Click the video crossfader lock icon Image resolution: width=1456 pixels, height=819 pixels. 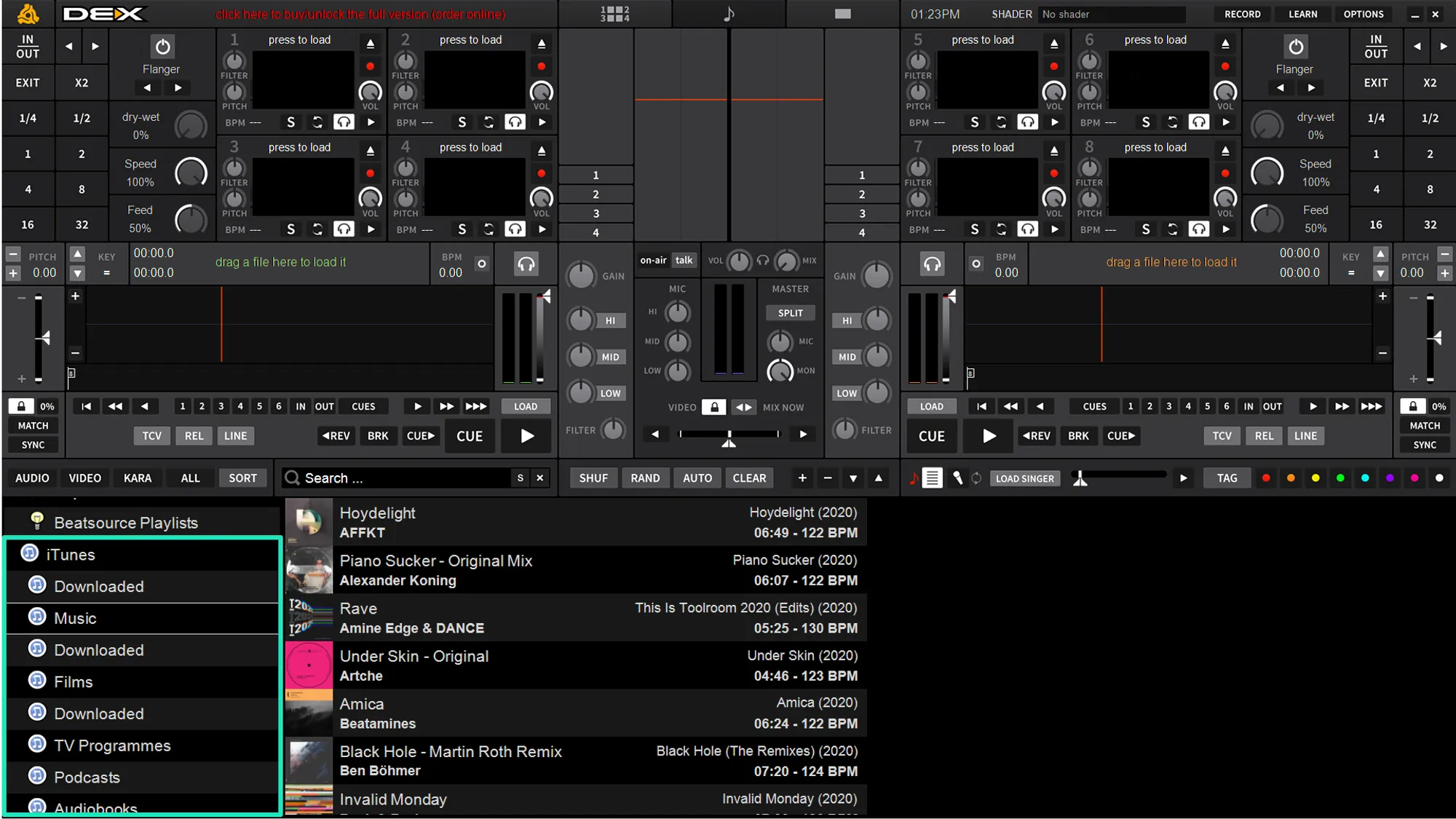(x=713, y=407)
